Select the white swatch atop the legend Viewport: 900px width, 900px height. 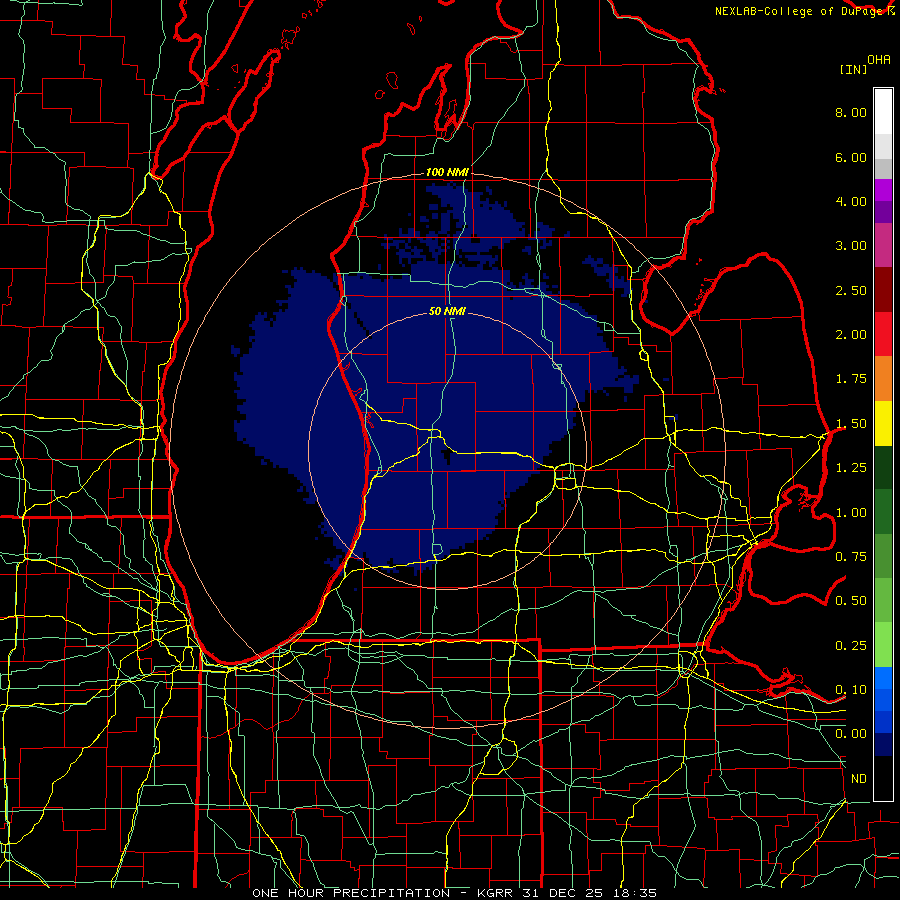pos(883,111)
